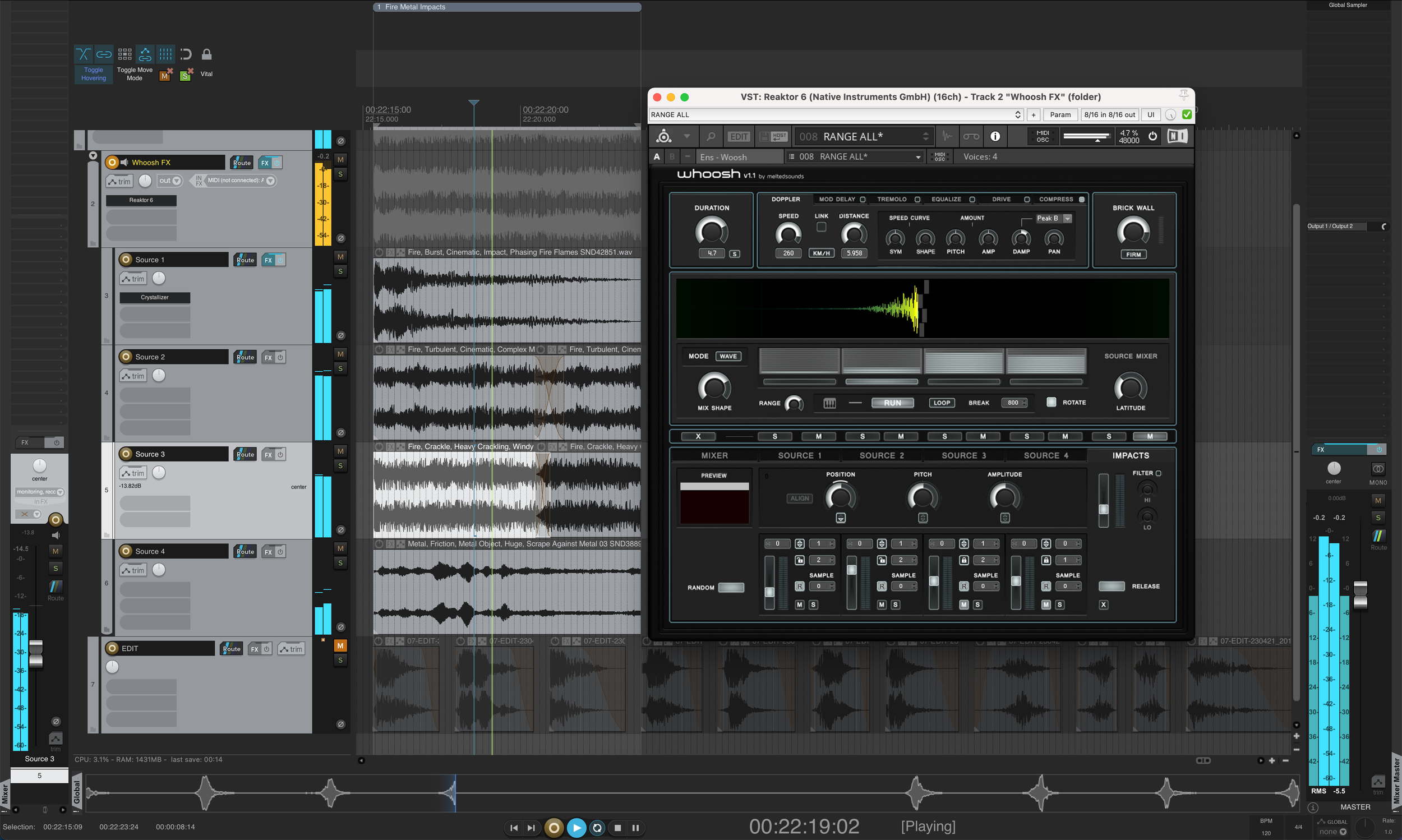Click the master MONO button icon
1402x840 pixels.
(1378, 469)
